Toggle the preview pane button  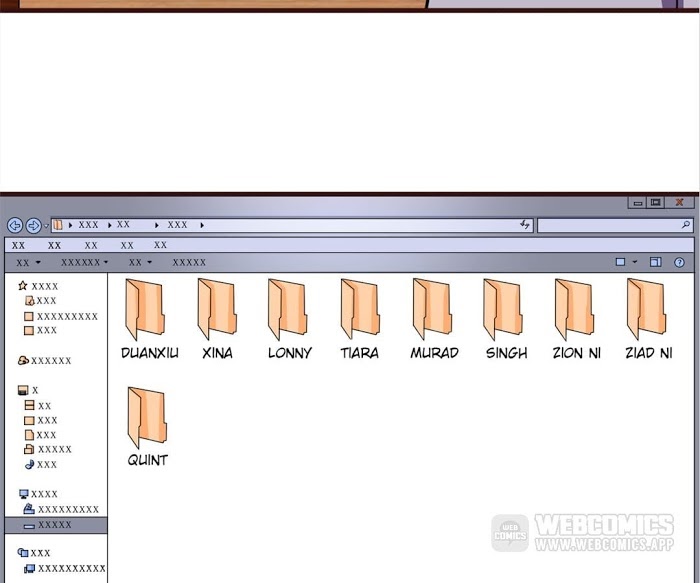656,263
